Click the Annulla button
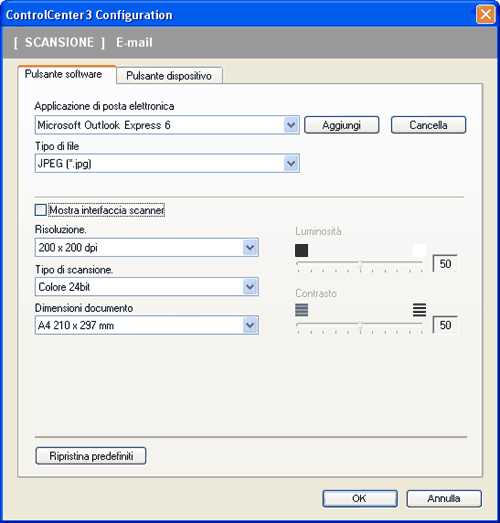 coord(444,499)
